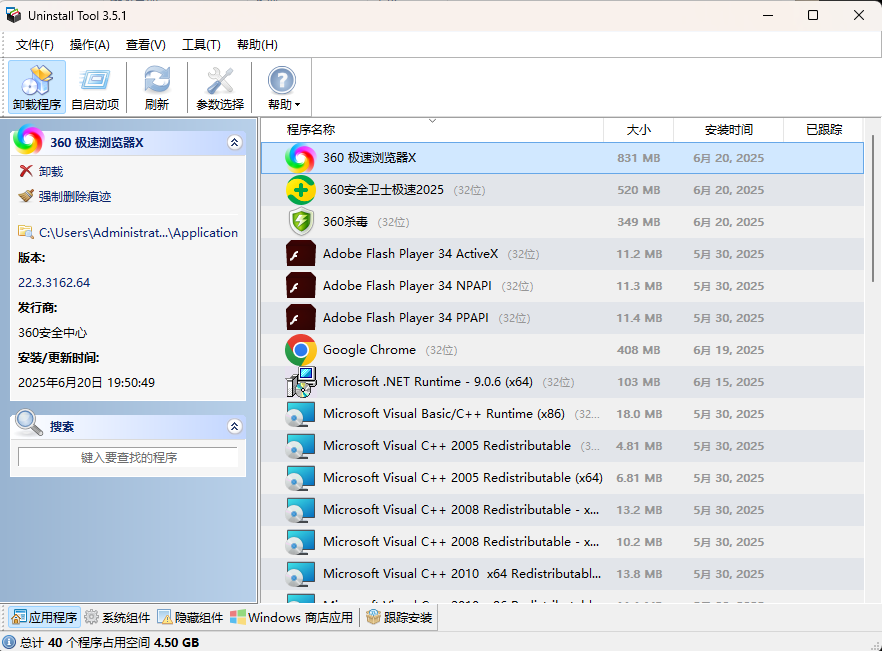Viewport: 882px width, 651px height.
Task: Click the 跟踪安装 traced install button
Action: pyautogui.click(x=399, y=617)
